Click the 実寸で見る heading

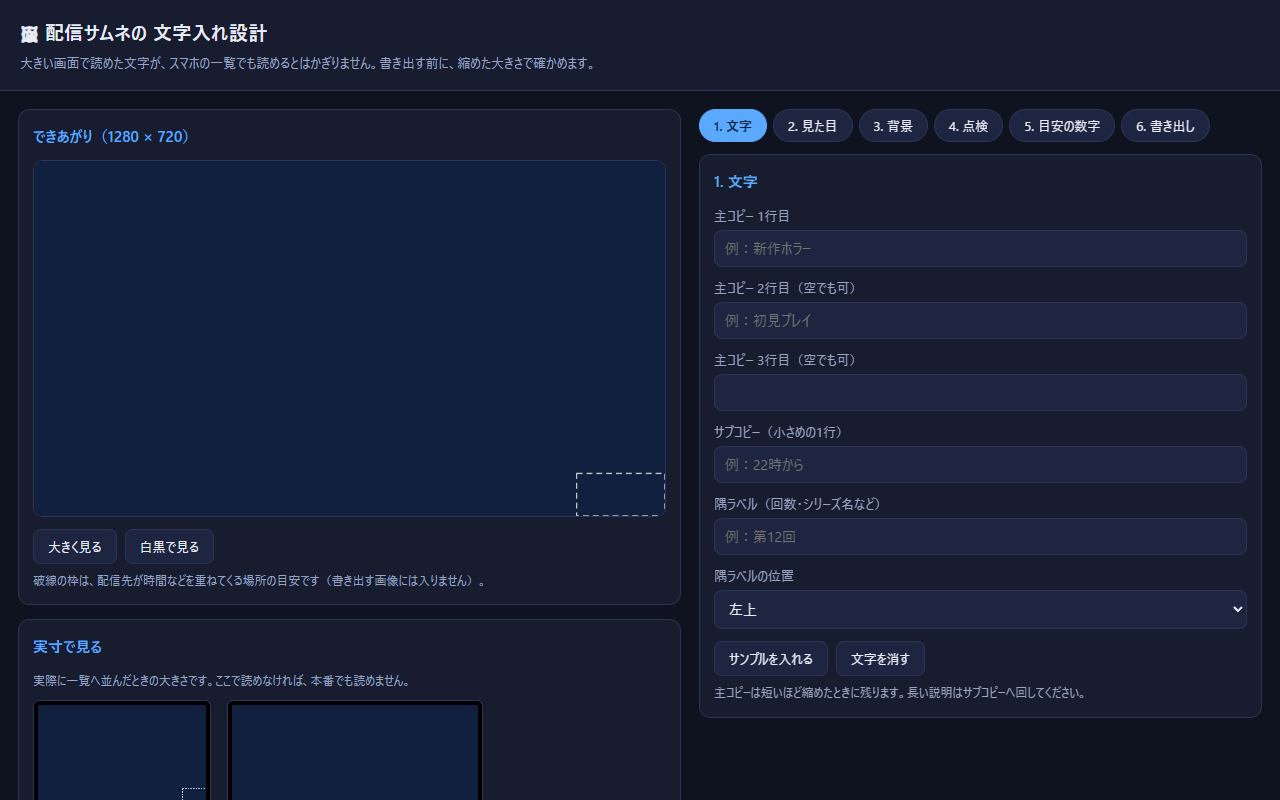click(68, 647)
